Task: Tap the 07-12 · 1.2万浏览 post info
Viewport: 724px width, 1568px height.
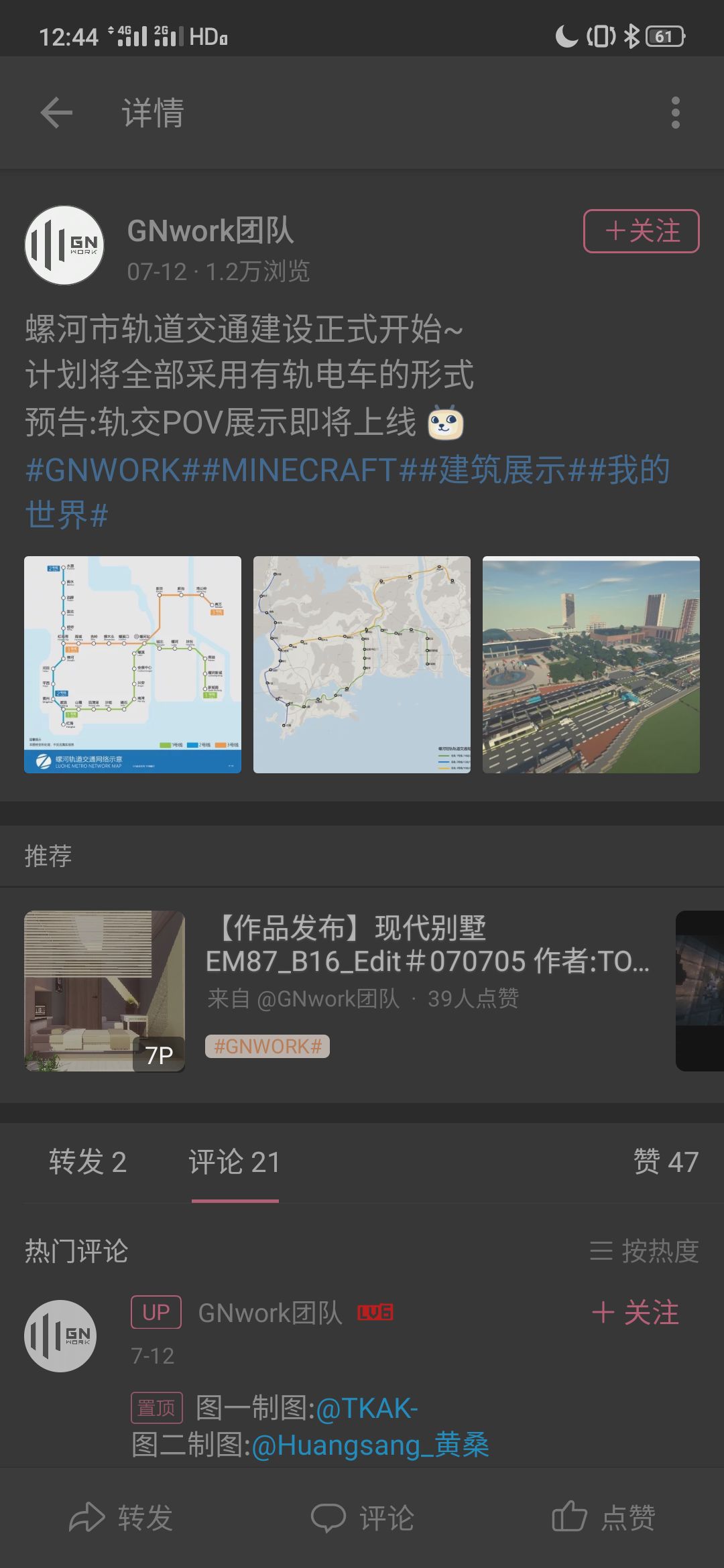Action: [219, 271]
